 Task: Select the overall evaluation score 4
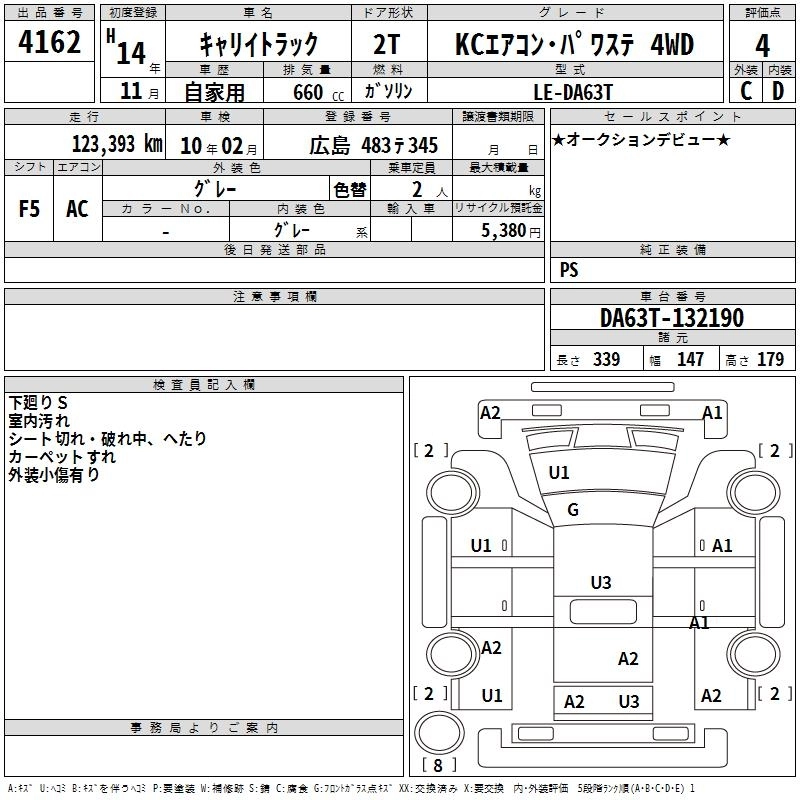pos(762,45)
